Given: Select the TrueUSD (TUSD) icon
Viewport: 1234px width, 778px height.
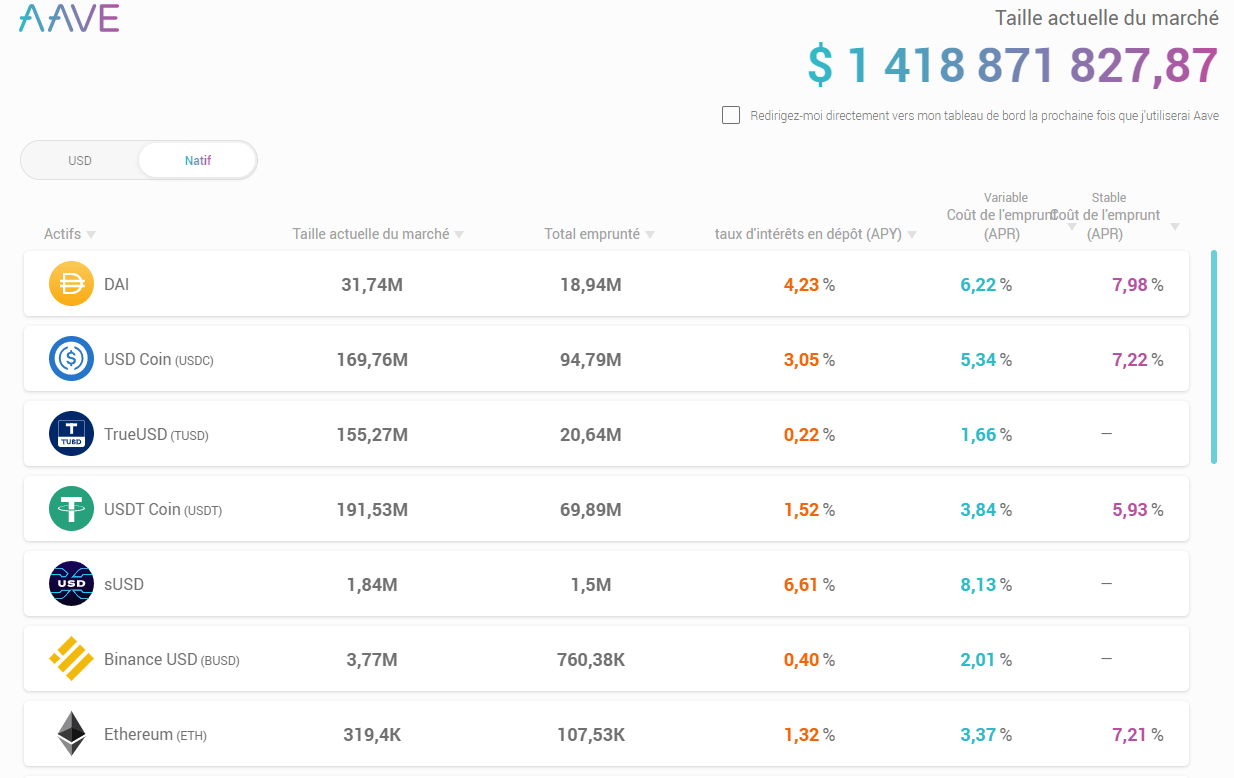Looking at the screenshot, I should (x=71, y=434).
